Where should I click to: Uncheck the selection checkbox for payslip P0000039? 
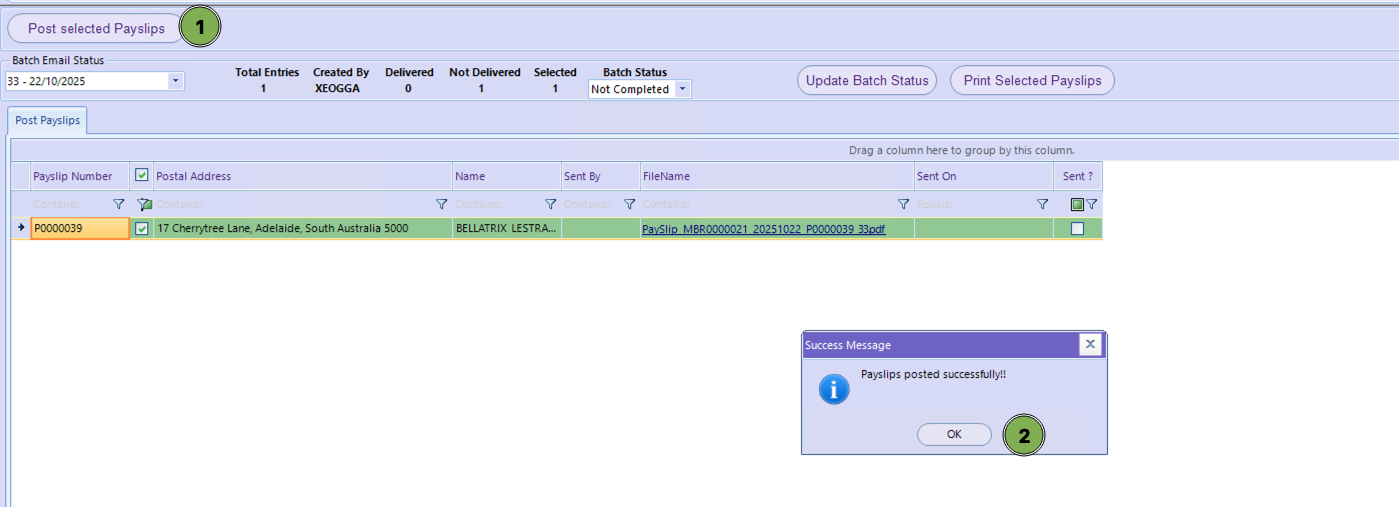coord(142,229)
